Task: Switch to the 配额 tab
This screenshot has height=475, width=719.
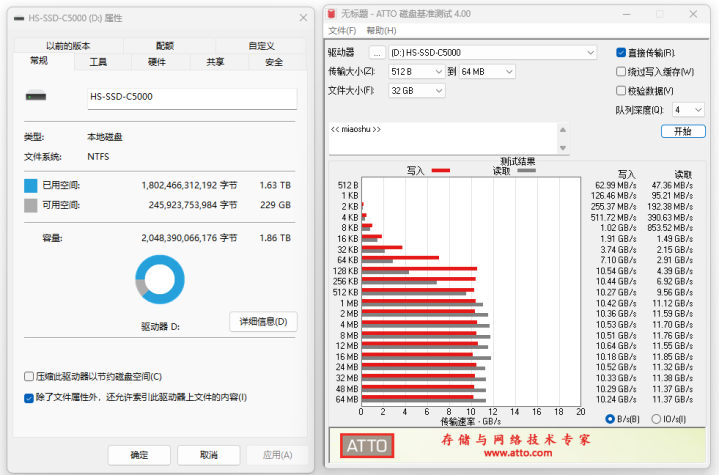Action: tap(165, 46)
